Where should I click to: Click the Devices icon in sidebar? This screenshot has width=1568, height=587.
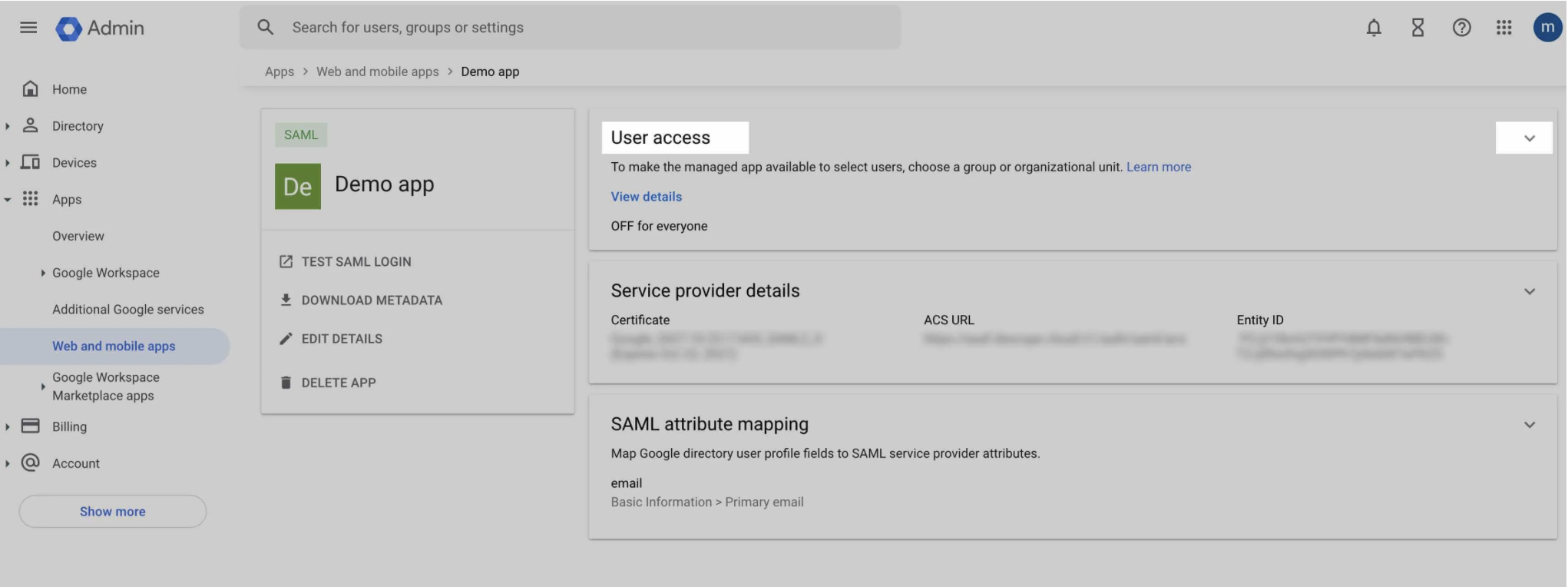coord(30,162)
